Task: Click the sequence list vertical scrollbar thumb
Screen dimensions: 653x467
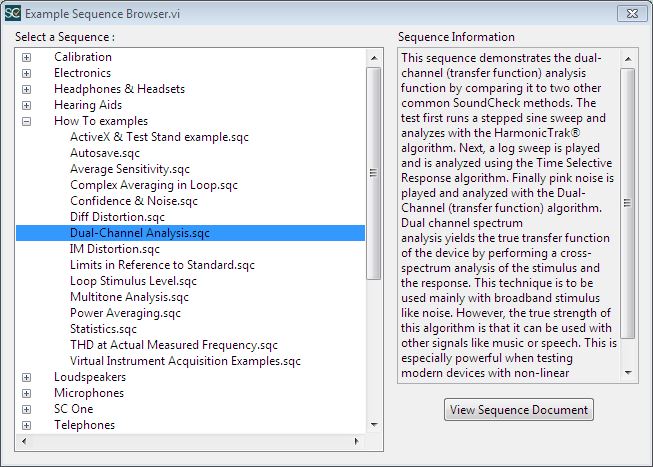Action: (x=374, y=173)
